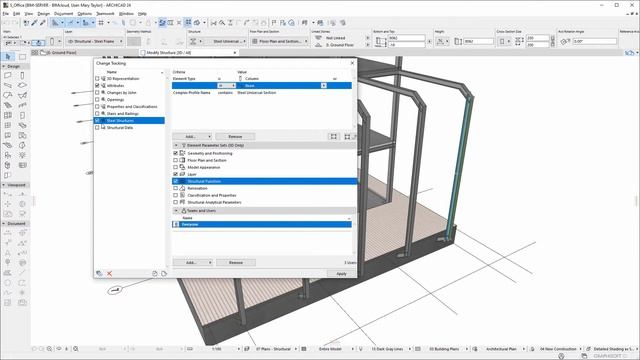Viewport: 640px width, 360px height.
Task: Click the red X delete scheme icon
Action: pos(109,273)
